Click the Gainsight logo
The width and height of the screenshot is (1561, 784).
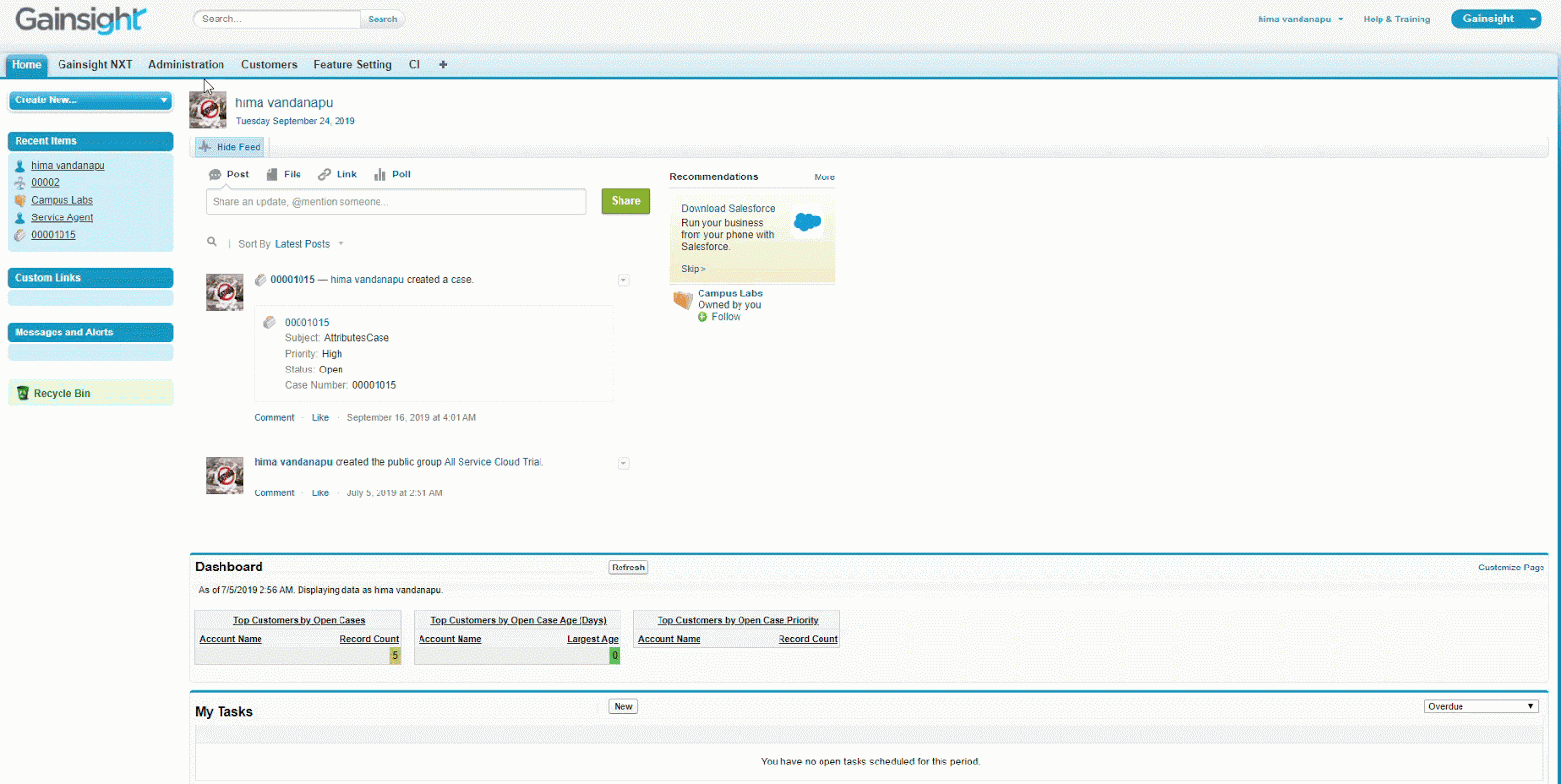81,20
